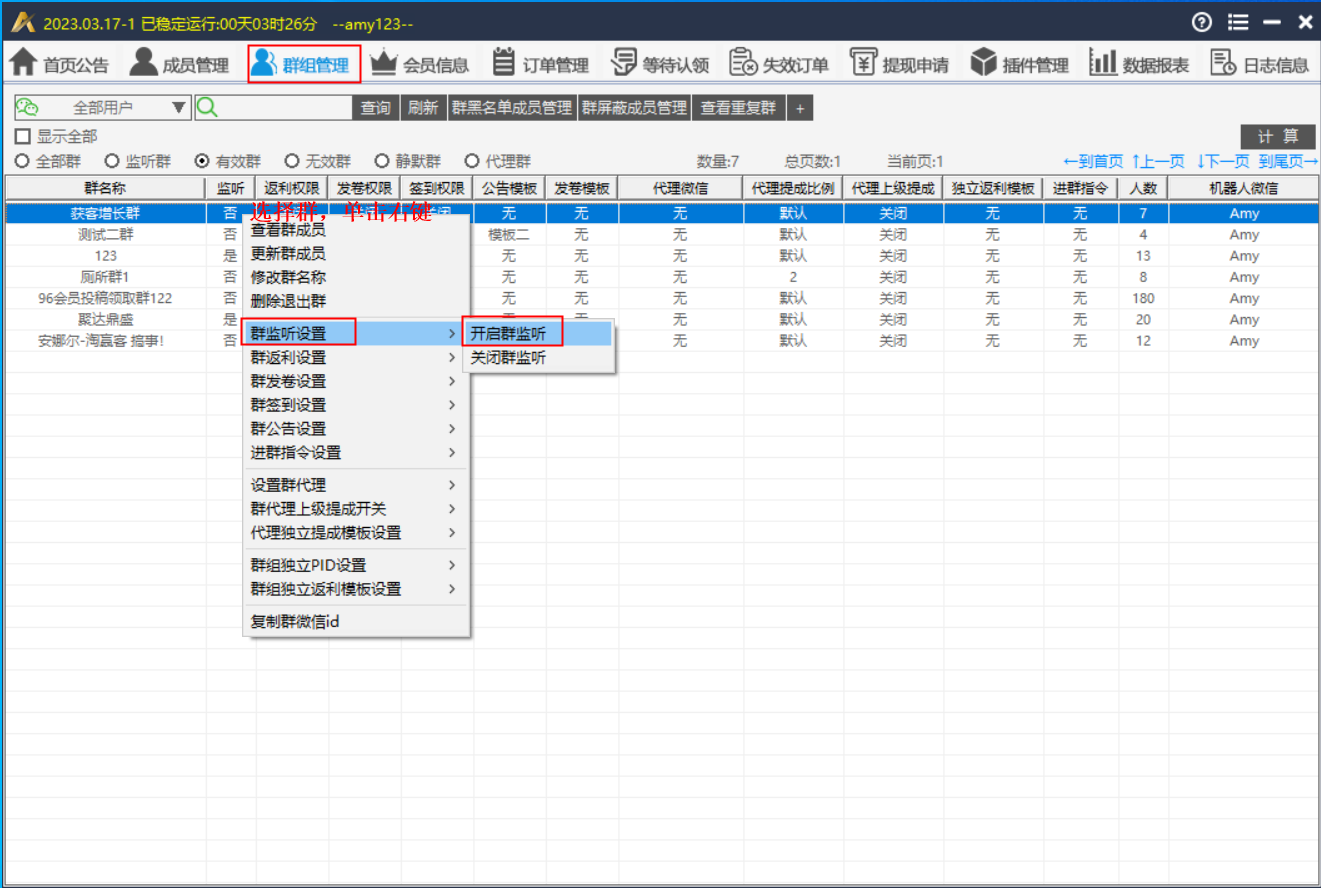
Task: Sort by the 人数 column header
Action: (x=1143, y=188)
